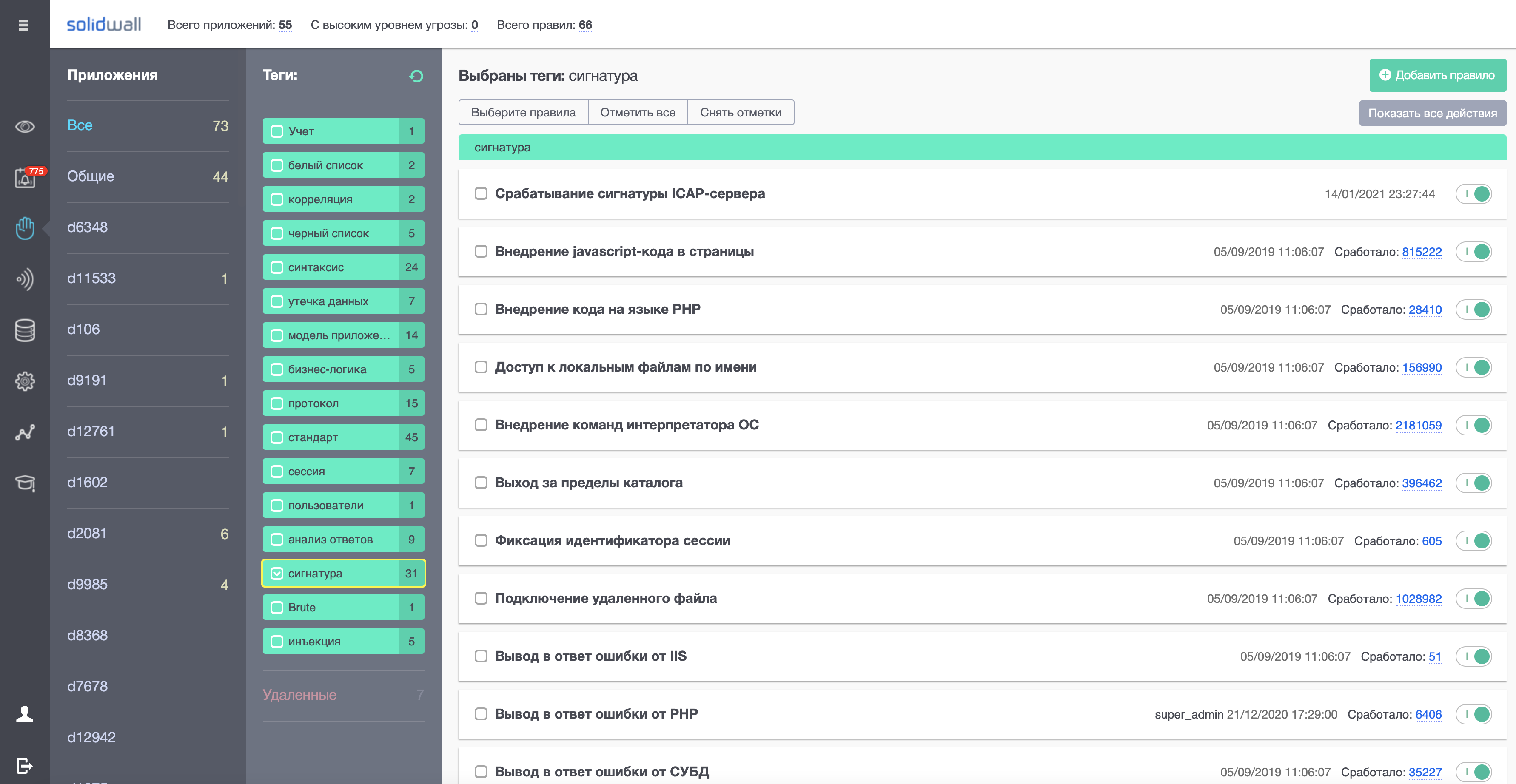Open the database stack icon

25,330
